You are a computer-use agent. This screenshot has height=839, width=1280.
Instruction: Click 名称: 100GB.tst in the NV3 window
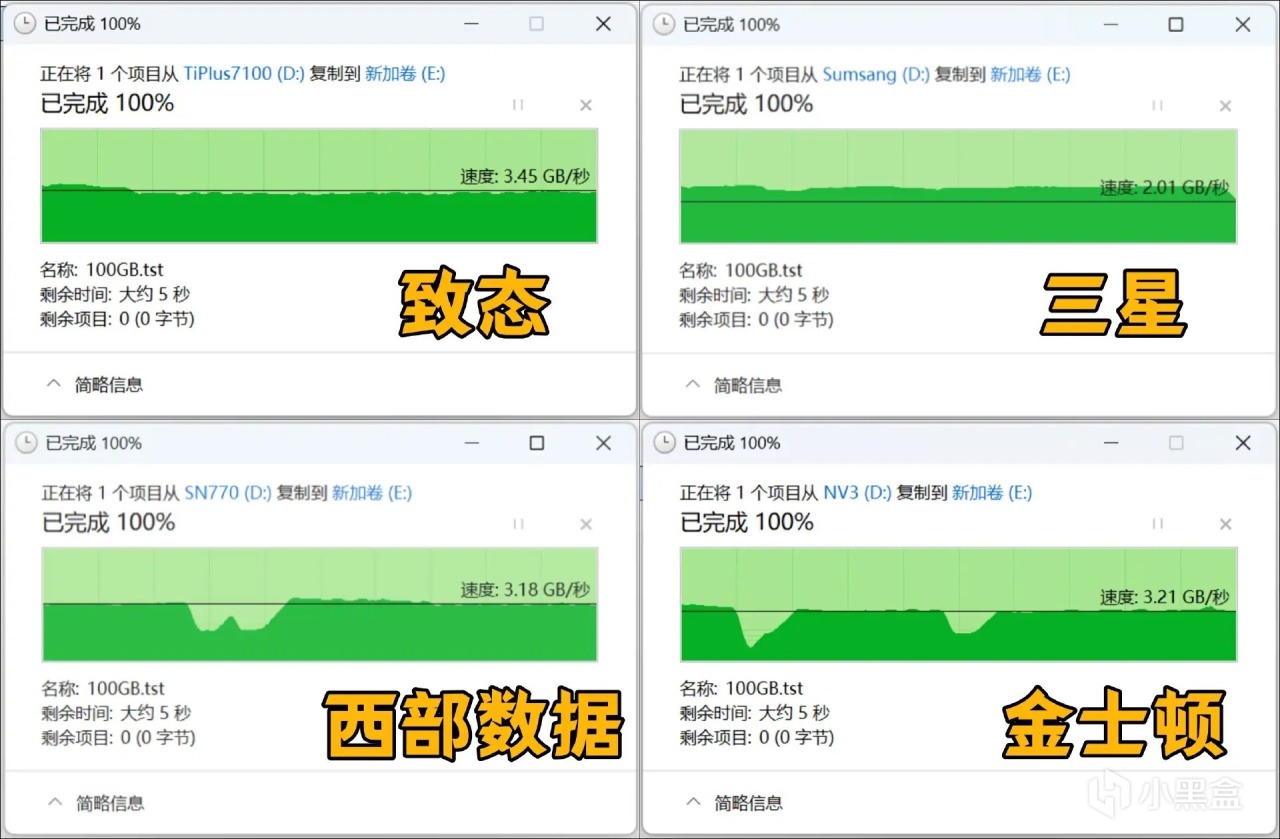point(741,688)
